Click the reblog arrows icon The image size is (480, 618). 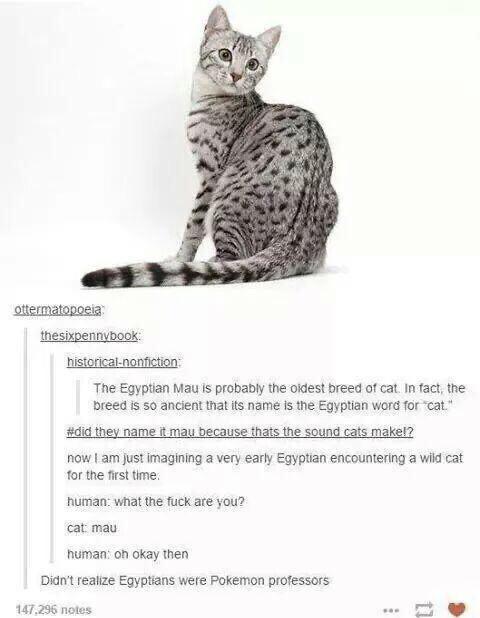click(x=425, y=610)
